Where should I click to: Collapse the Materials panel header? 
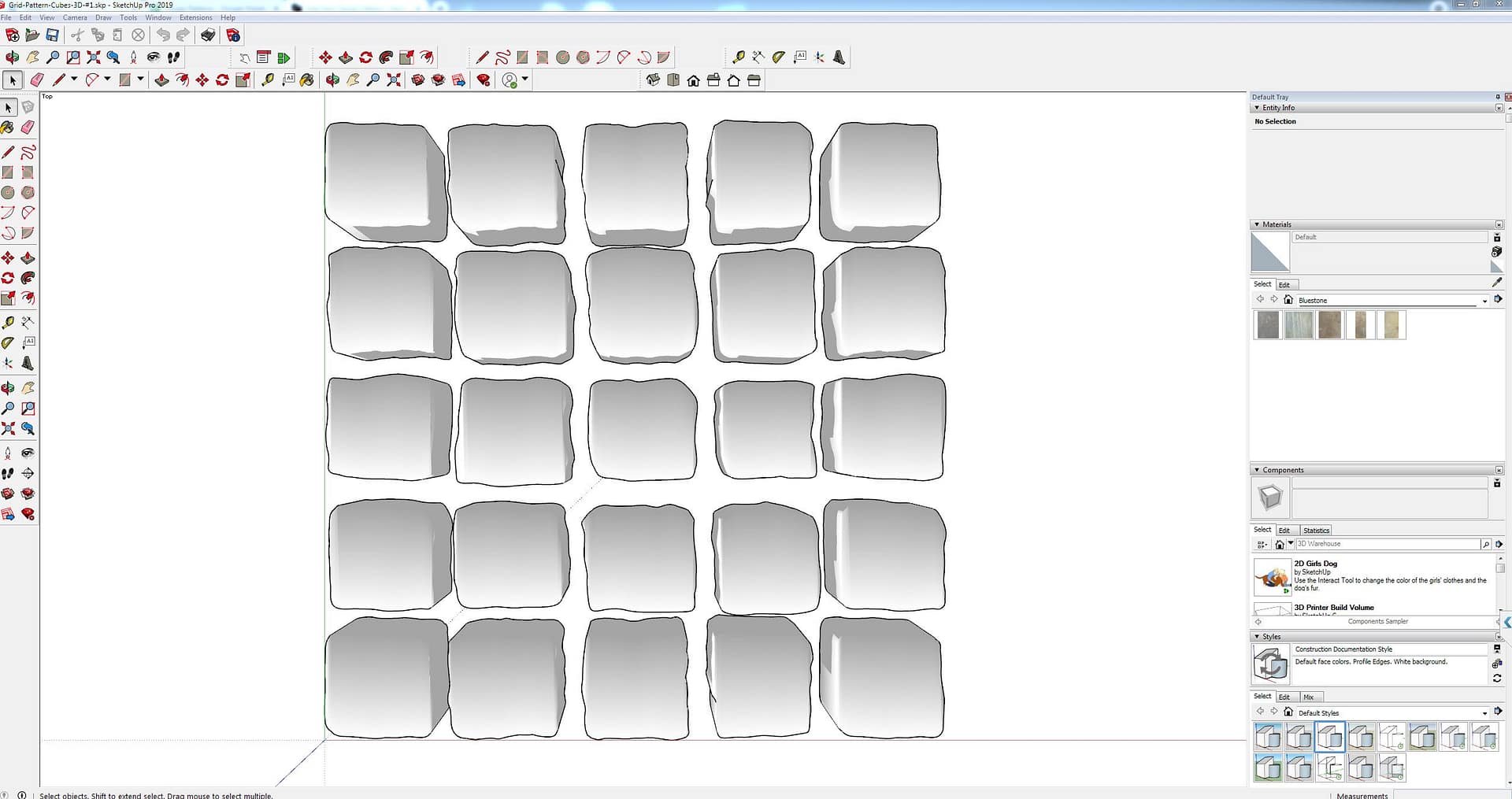click(1257, 224)
